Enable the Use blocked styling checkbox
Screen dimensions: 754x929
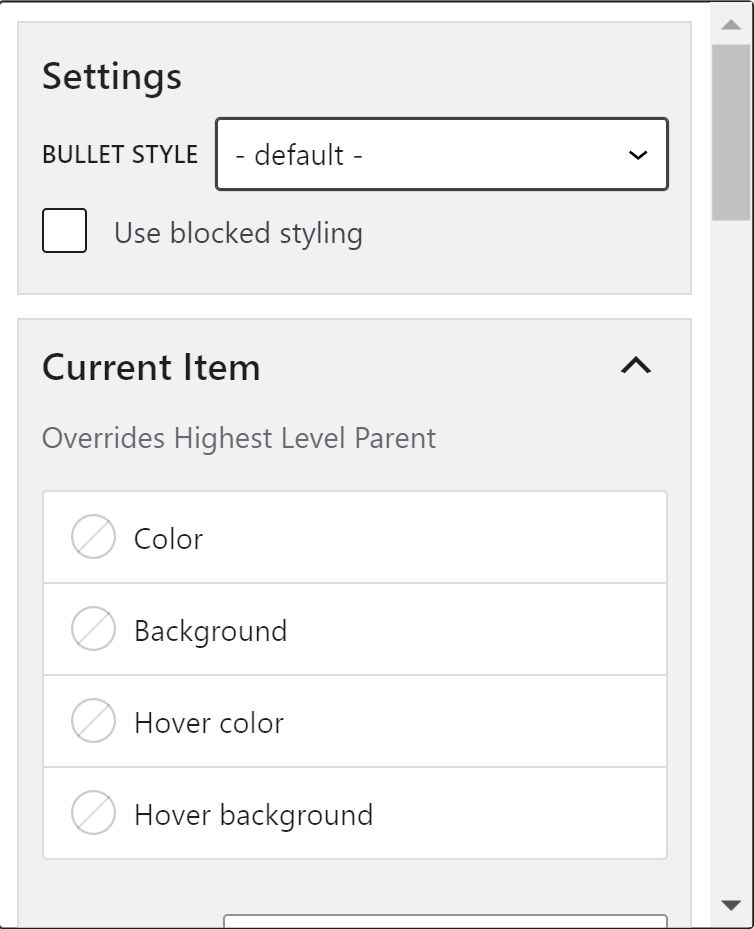[64, 231]
